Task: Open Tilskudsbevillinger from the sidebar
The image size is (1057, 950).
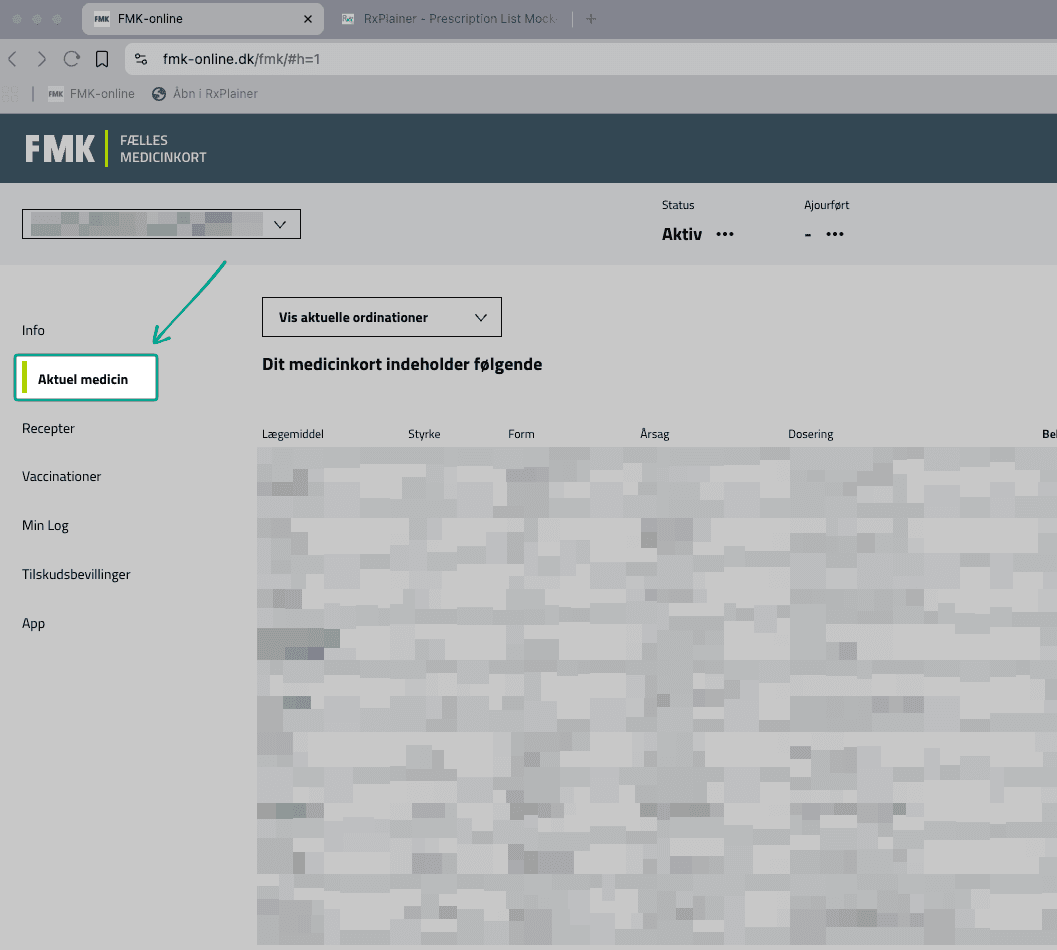Action: pos(76,574)
